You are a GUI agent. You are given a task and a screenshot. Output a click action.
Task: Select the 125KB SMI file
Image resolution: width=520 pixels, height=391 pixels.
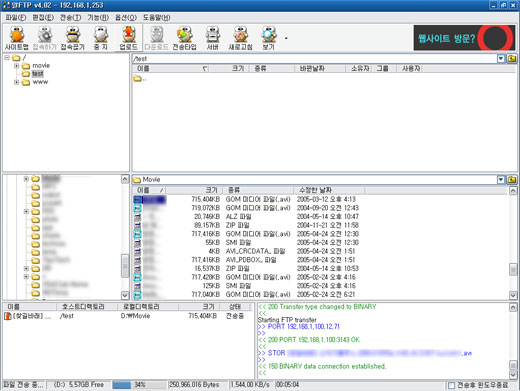click(x=245, y=286)
